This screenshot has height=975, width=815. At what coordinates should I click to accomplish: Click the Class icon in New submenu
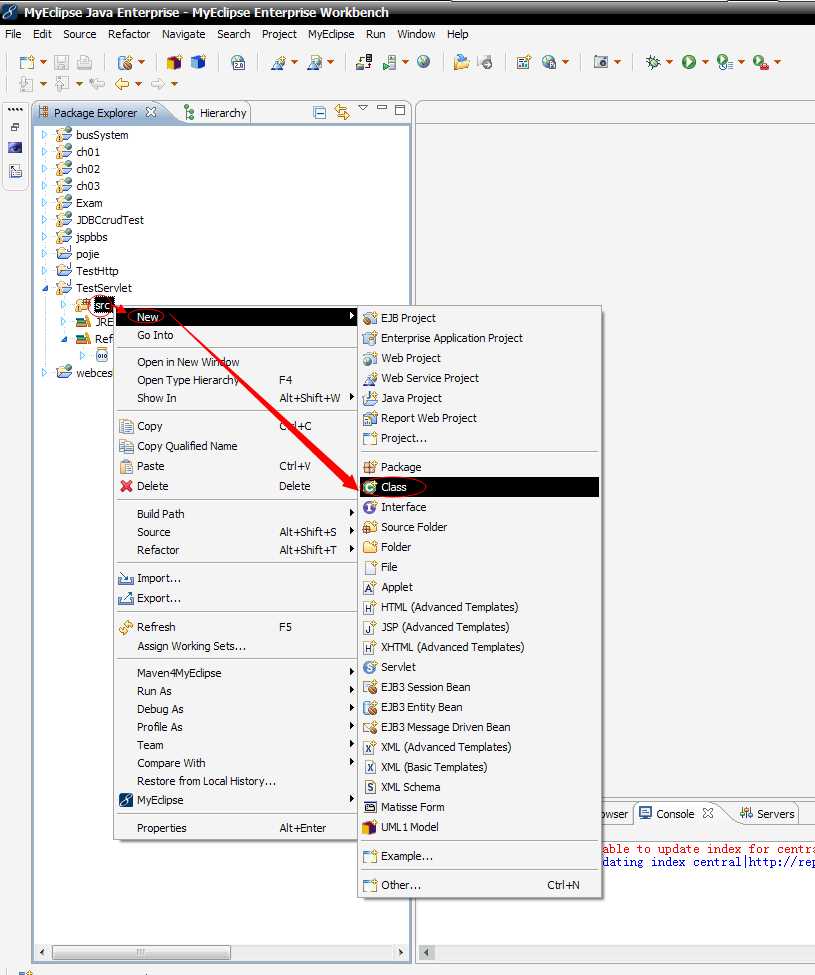click(370, 487)
